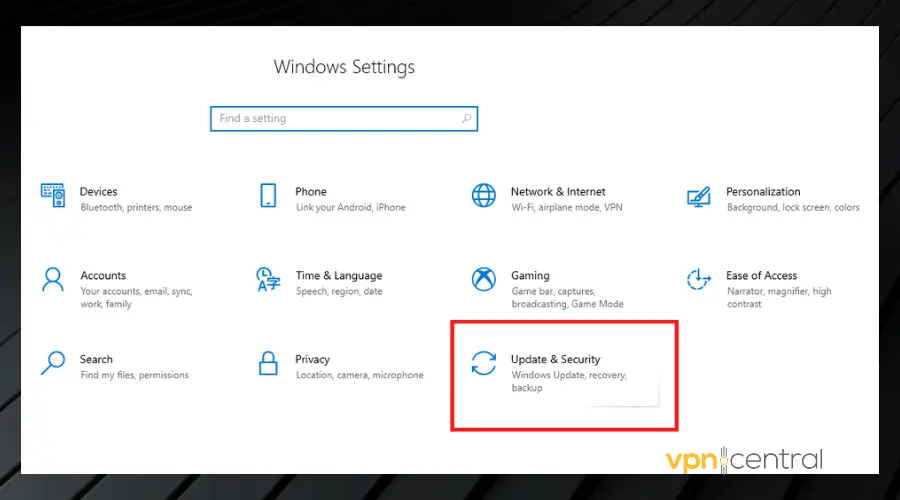This screenshot has height=500, width=900.
Task: Open Personalization settings label
Action: 763,192
